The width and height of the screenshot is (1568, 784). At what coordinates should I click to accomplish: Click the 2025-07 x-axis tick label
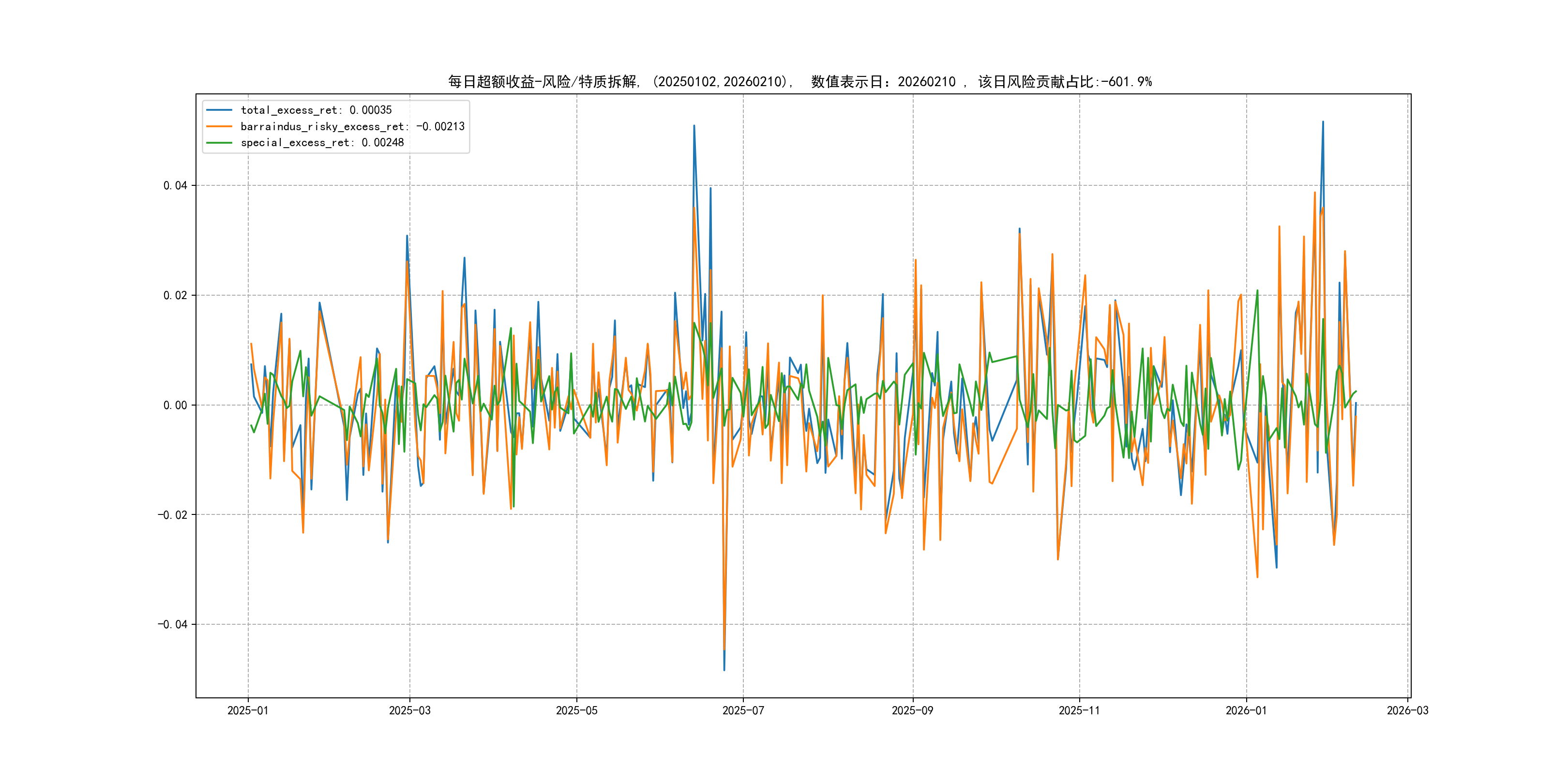[x=742, y=710]
